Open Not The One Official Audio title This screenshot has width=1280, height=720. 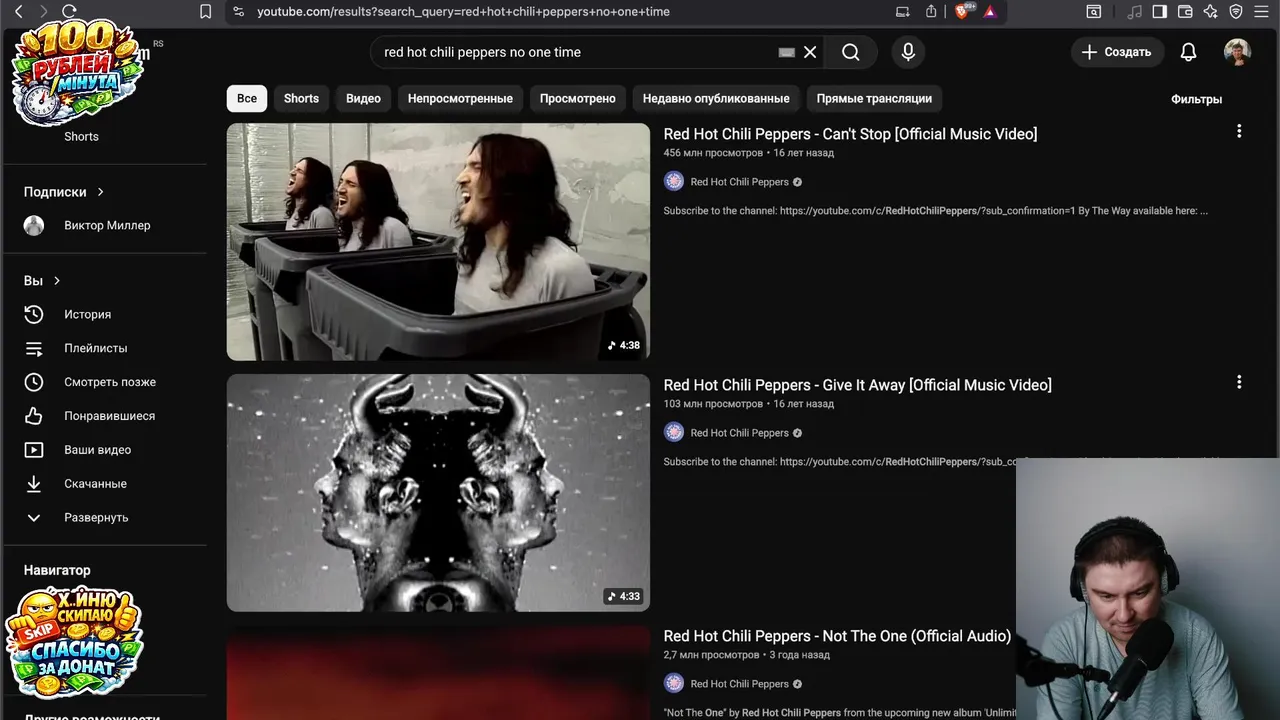tap(837, 636)
